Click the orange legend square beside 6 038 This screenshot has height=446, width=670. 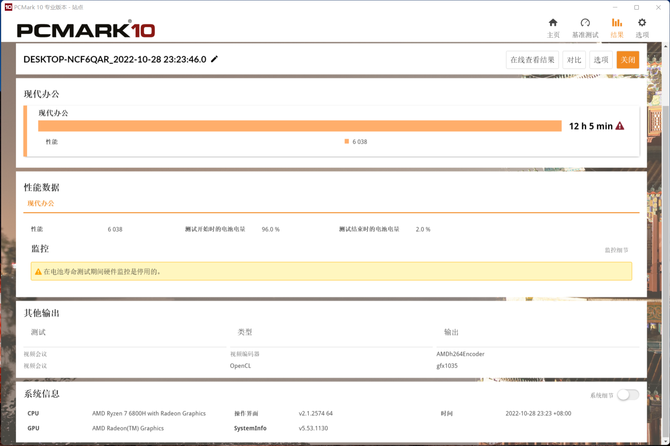click(x=347, y=141)
